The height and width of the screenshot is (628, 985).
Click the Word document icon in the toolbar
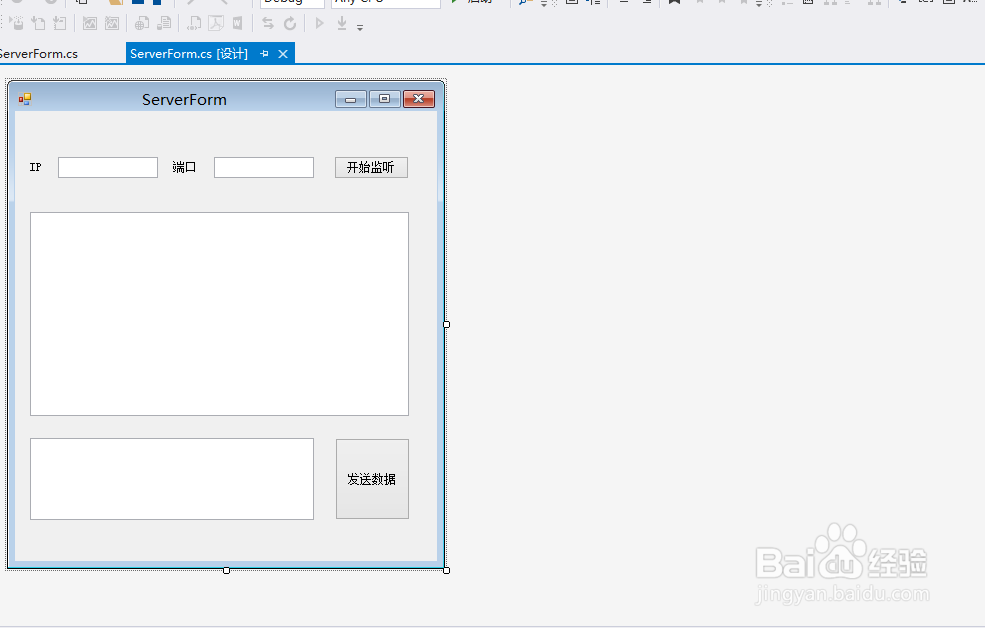click(237, 24)
